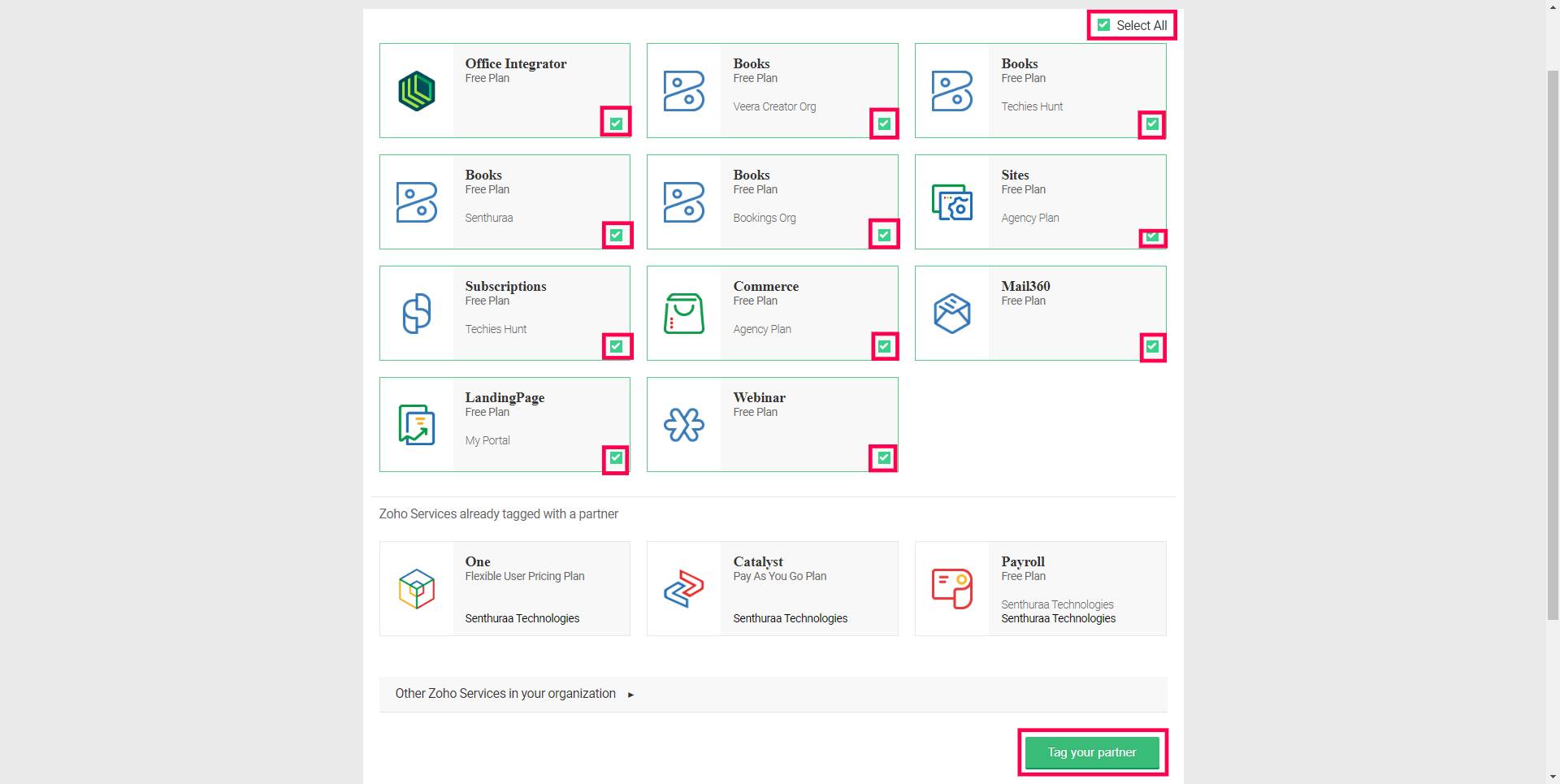Click the Commerce card title
The width and height of the screenshot is (1560, 784).
click(x=766, y=286)
